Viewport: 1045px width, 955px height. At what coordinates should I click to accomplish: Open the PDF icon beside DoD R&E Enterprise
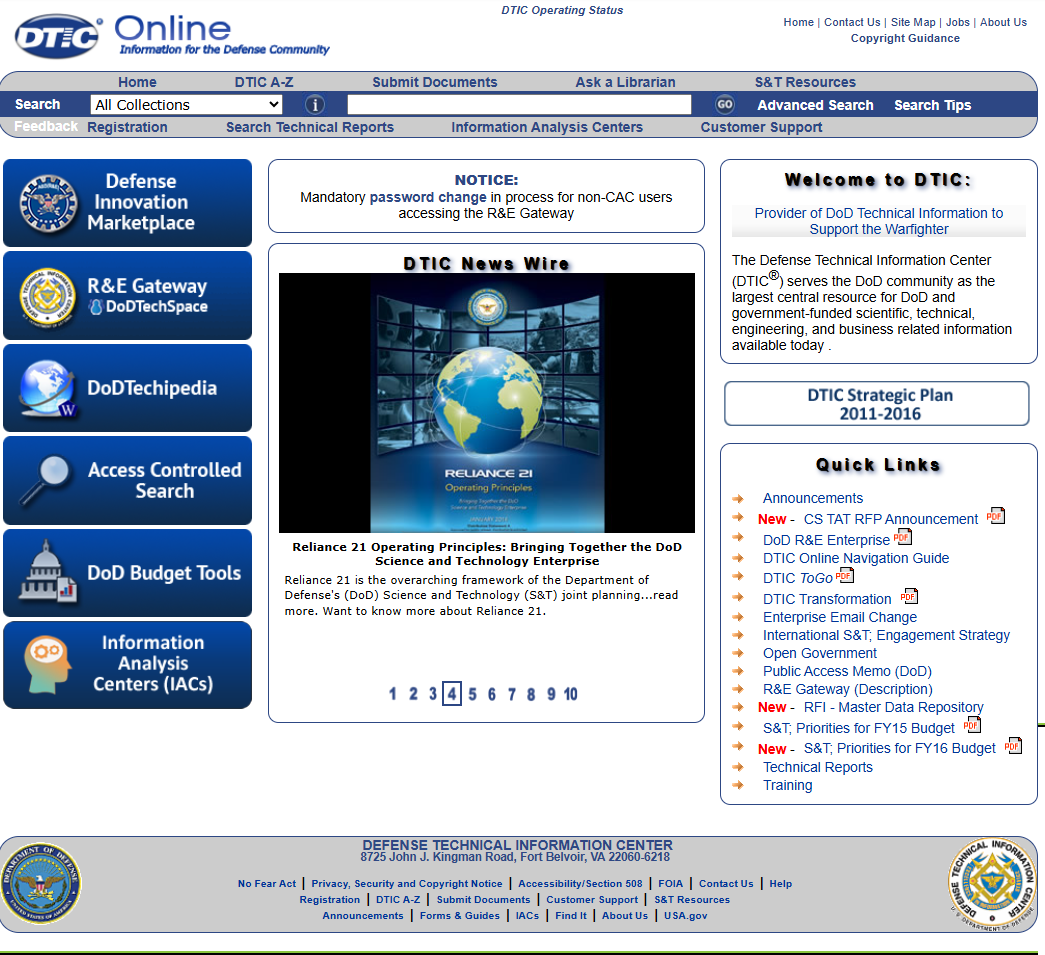903,536
